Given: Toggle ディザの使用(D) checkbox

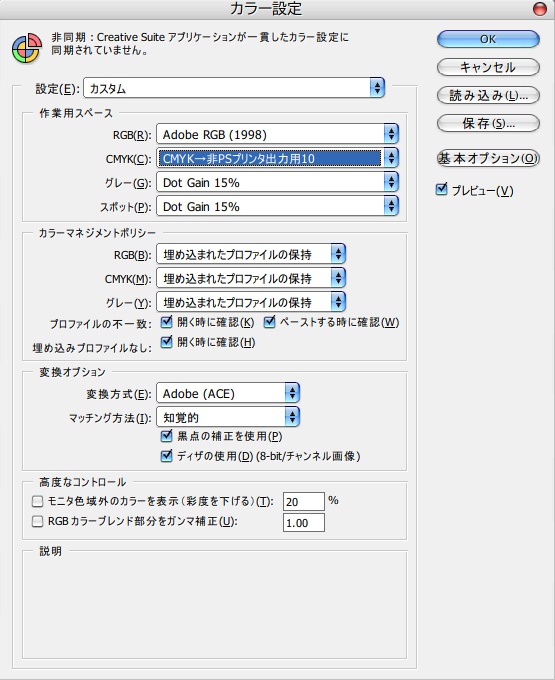Looking at the screenshot, I should click(x=166, y=456).
